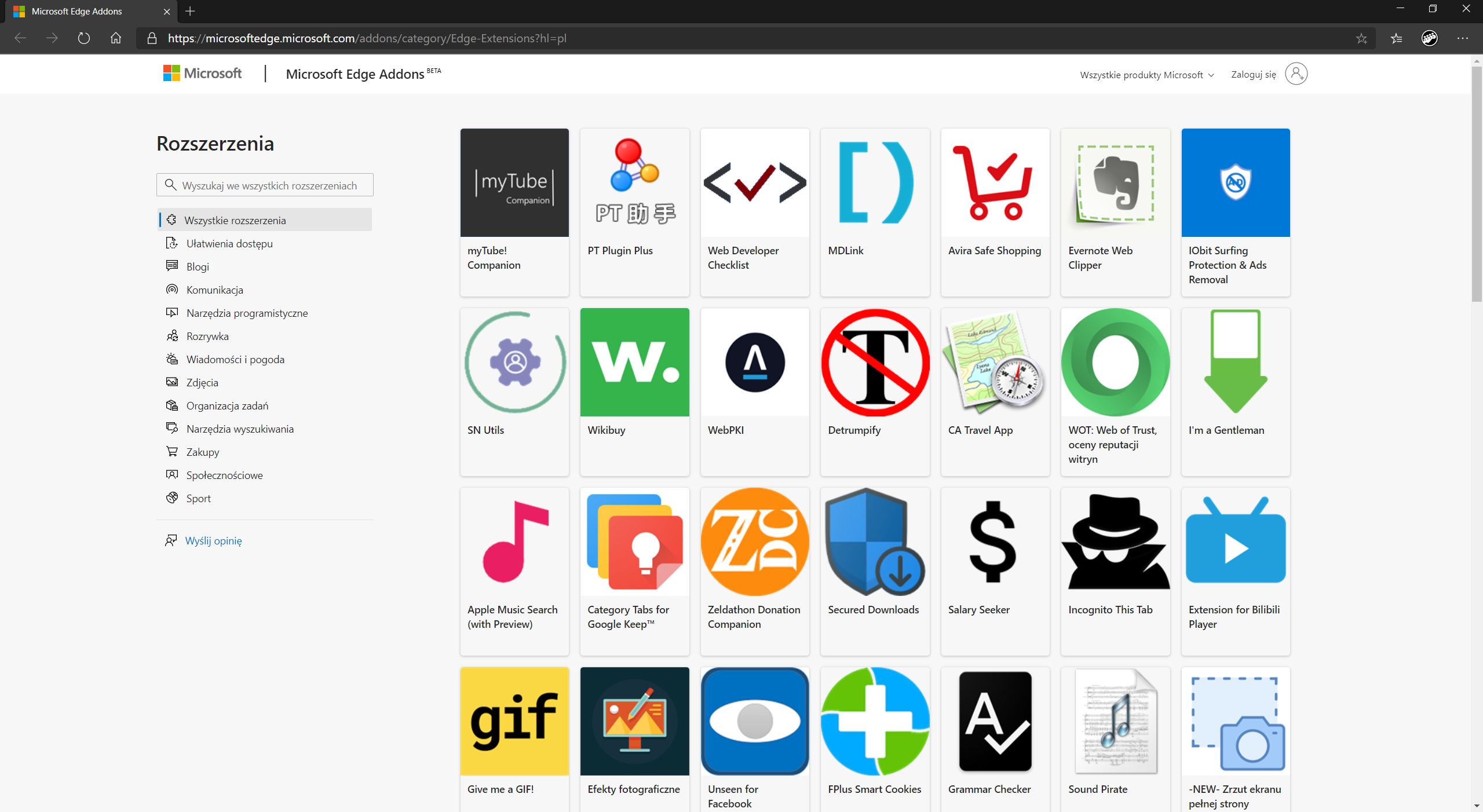
Task: Click the Wyślij opinię link
Action: (x=214, y=540)
